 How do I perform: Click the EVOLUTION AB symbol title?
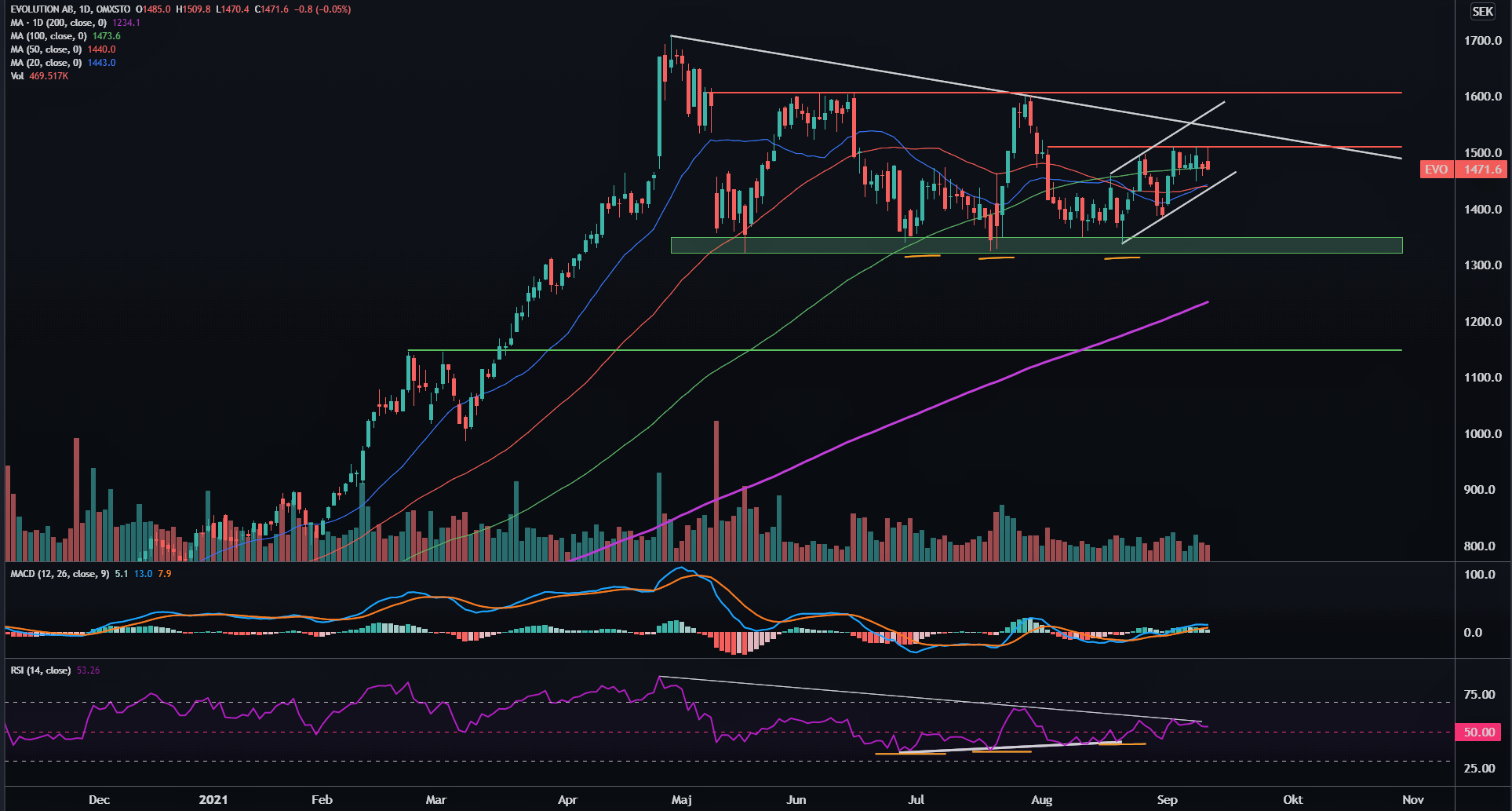pyautogui.click(x=71, y=9)
